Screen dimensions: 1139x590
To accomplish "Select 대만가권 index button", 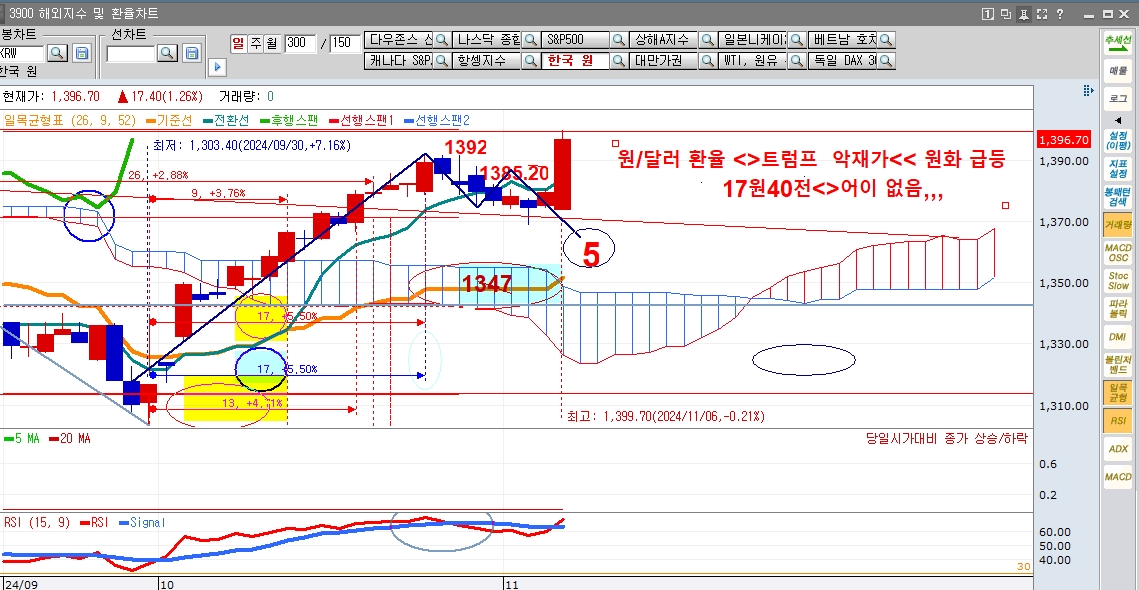I will [x=665, y=61].
